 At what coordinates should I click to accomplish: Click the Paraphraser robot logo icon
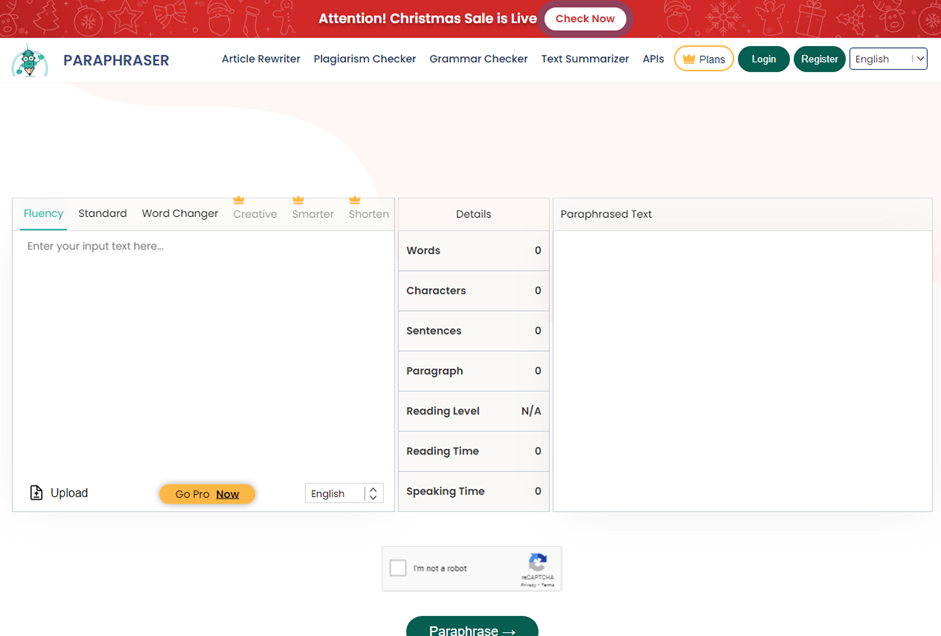(30, 61)
